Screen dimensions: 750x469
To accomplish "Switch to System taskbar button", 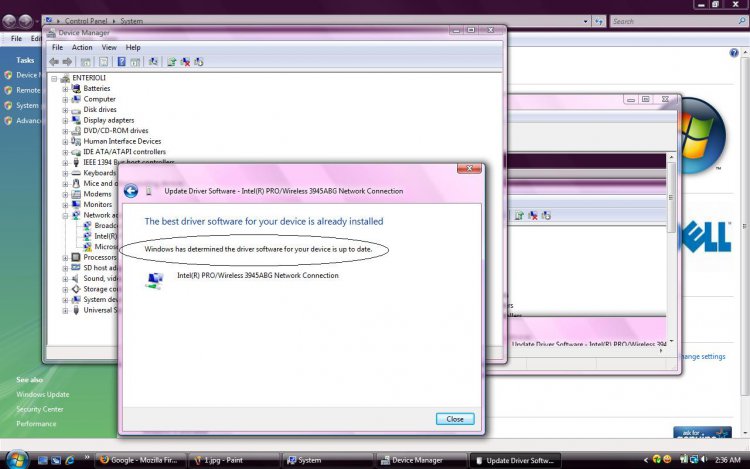I will (x=327, y=460).
